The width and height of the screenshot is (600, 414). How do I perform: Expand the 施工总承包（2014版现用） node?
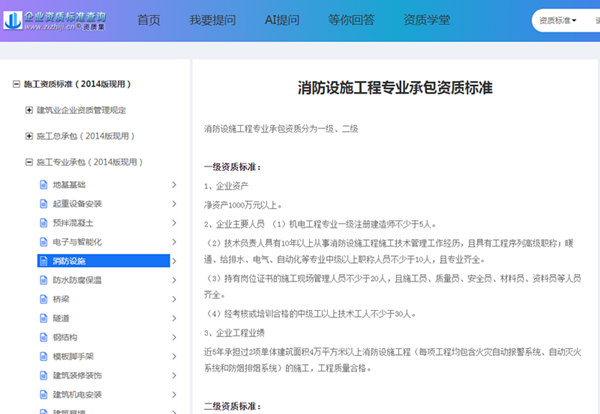click(29, 134)
